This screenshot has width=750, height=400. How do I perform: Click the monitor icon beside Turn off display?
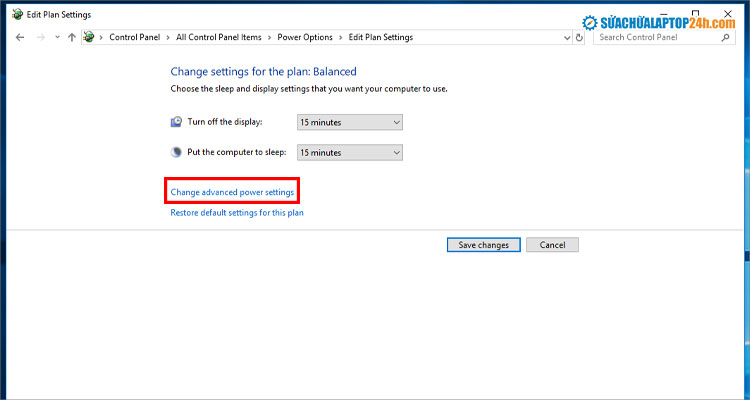coord(177,121)
